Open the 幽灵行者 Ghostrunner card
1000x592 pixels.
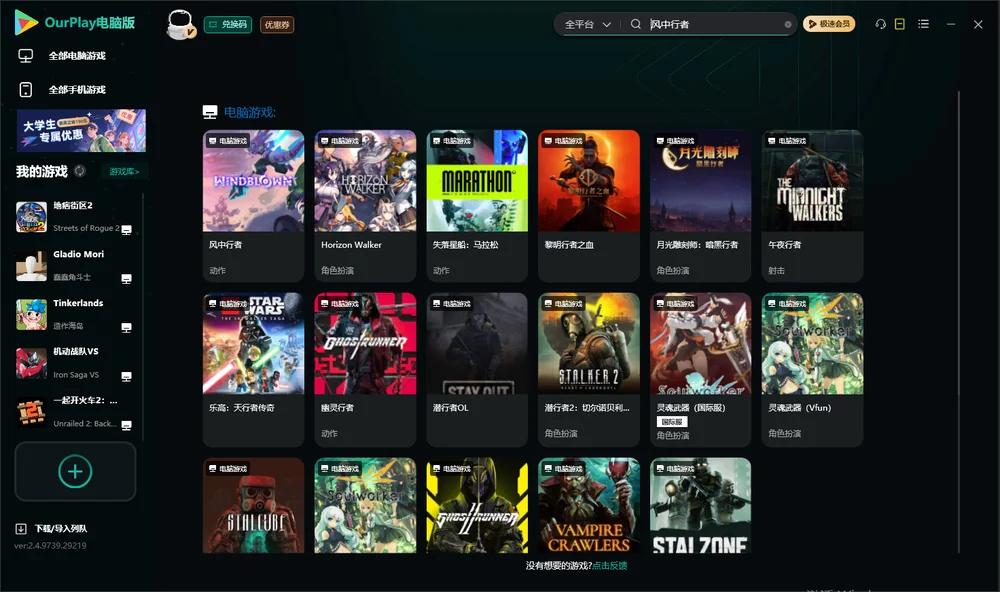pos(365,369)
